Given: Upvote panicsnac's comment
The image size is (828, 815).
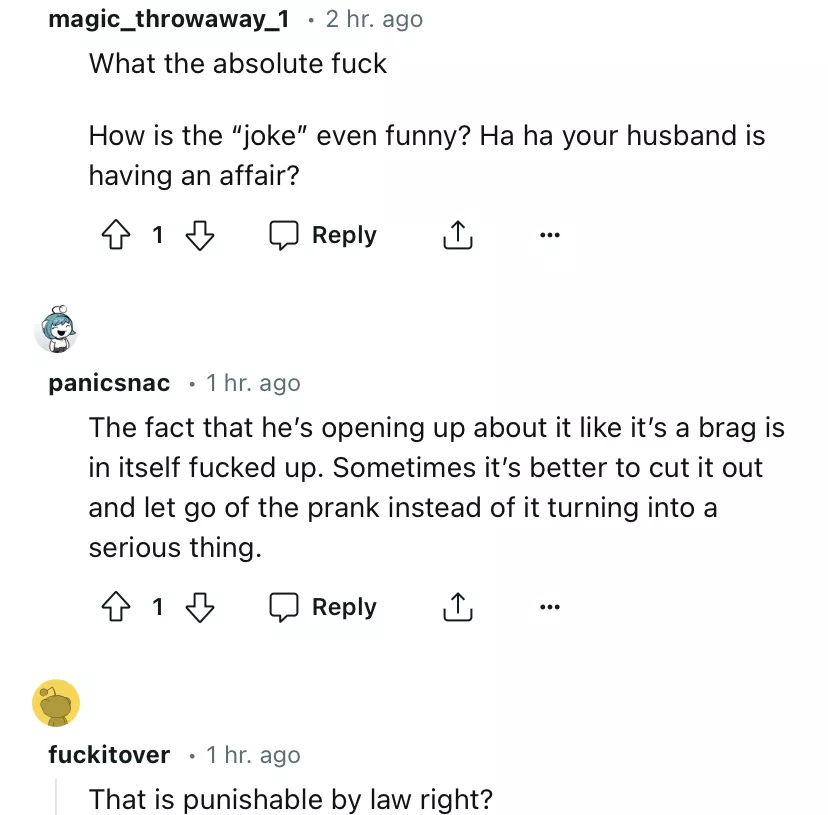Looking at the screenshot, I should (115, 607).
